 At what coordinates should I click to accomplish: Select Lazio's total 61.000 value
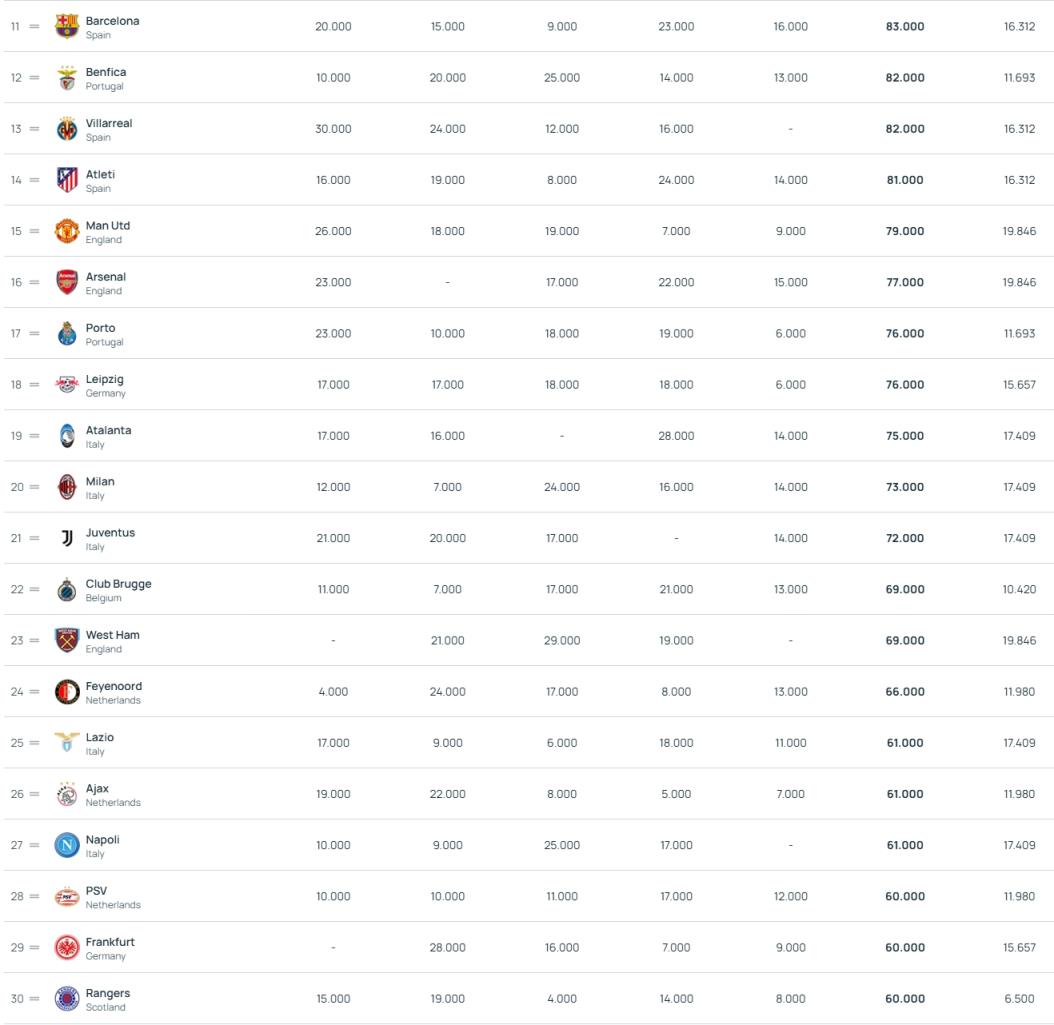coord(905,743)
